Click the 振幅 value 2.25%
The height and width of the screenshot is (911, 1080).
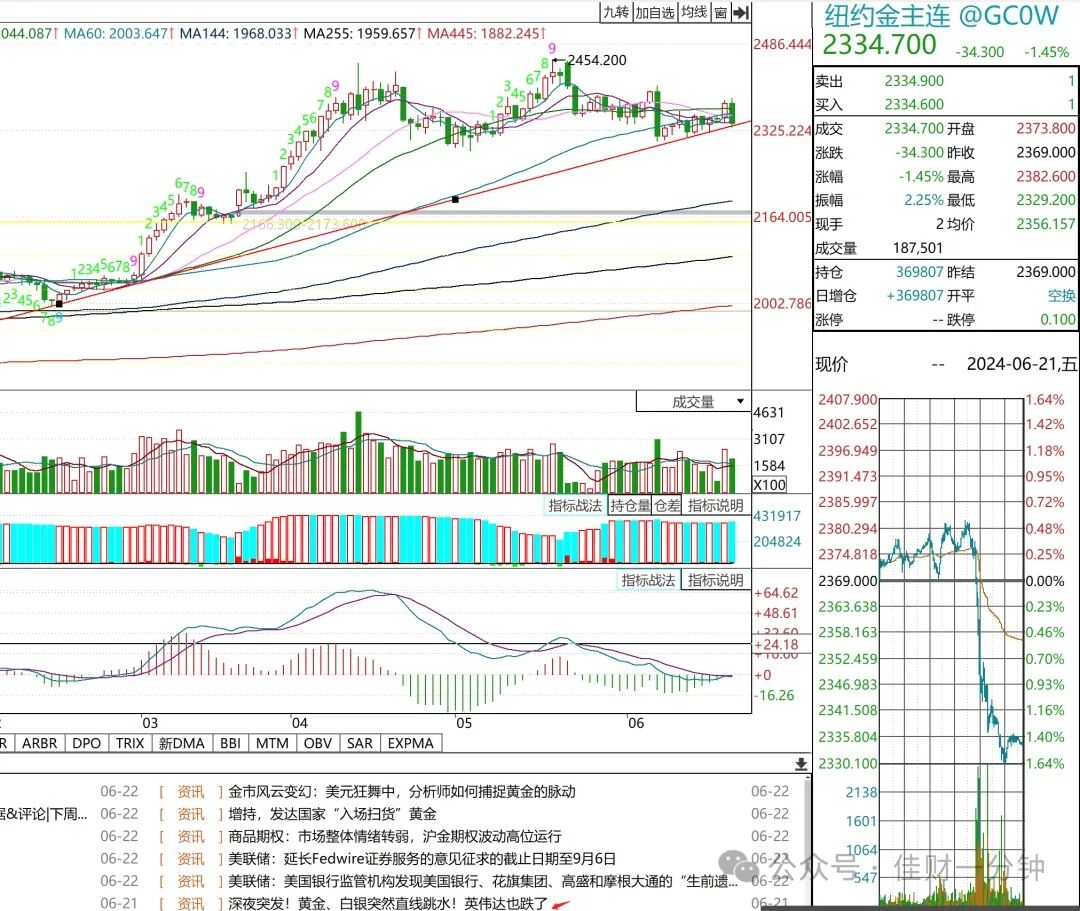[x=924, y=200]
